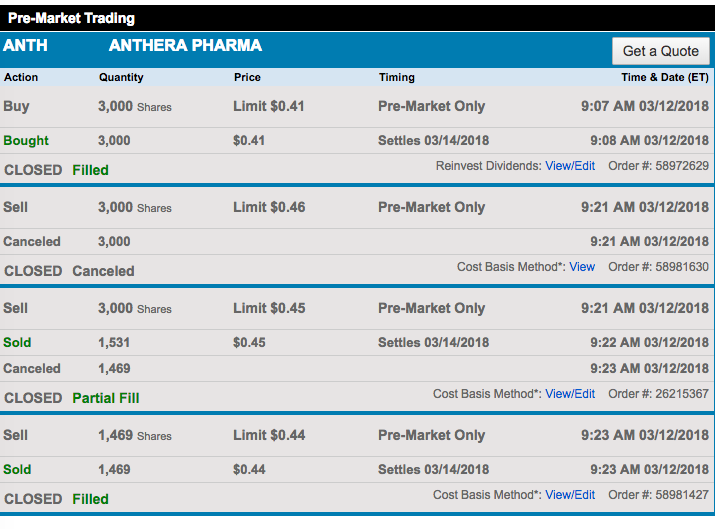
Task: Select order number 58972629
Action: coord(683,166)
